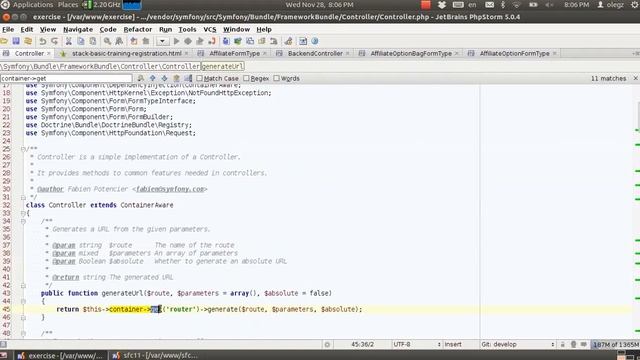The image size is (640, 360).
Task: Switch to the sfc11 window in the taskbar
Action: click(x=155, y=356)
